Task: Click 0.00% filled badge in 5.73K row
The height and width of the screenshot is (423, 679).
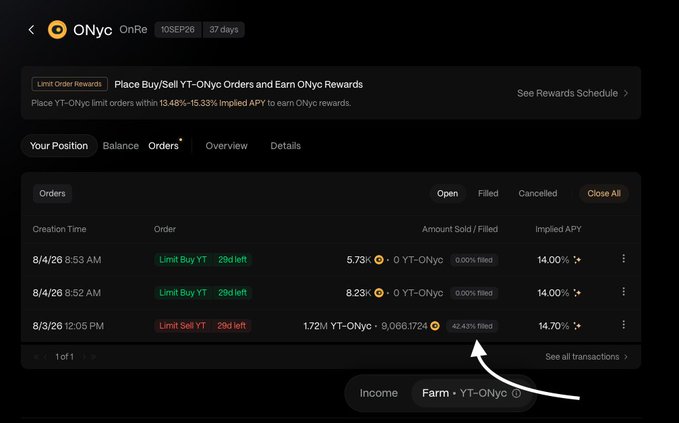Action: (474, 260)
